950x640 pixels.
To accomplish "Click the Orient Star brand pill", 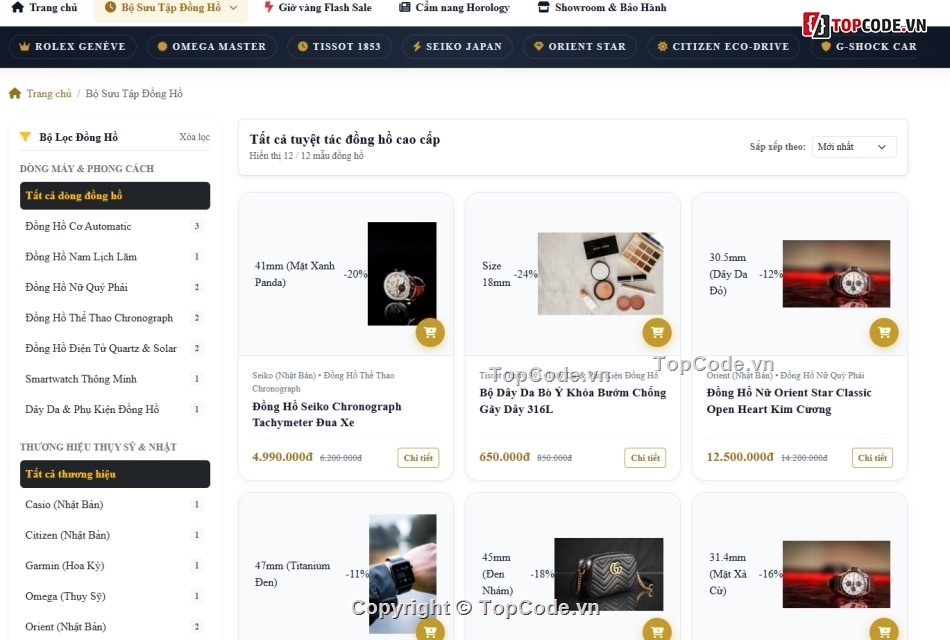I will pos(579,47).
